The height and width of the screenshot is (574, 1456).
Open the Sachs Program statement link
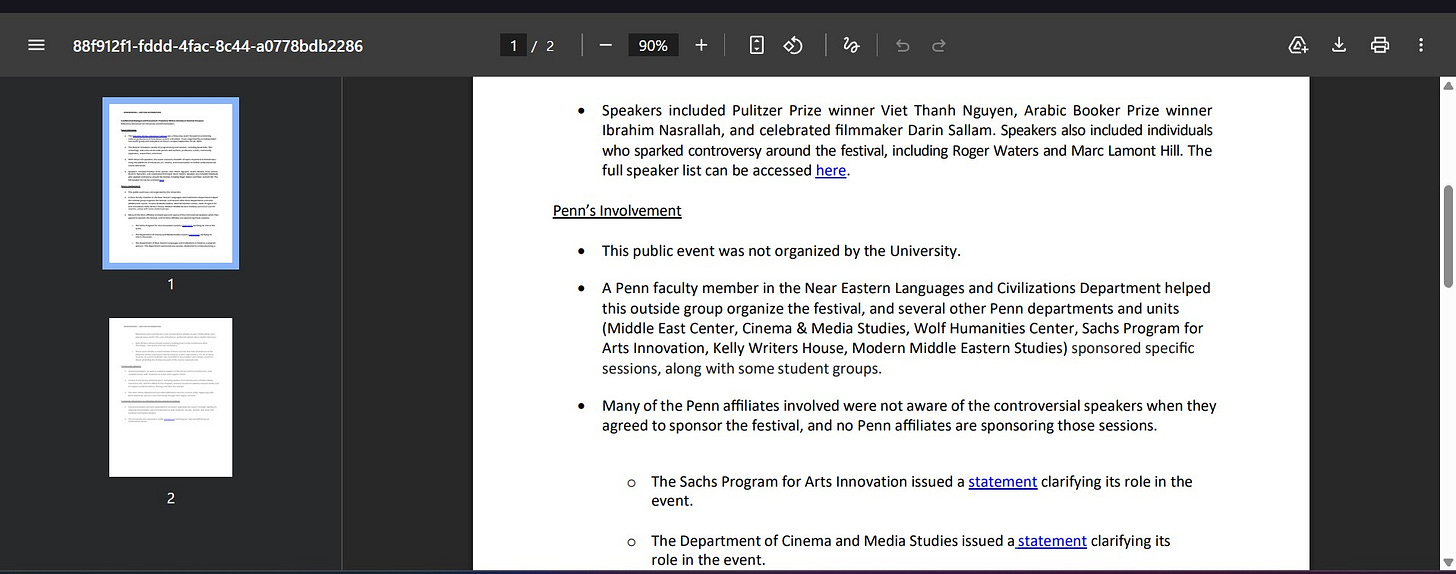point(1002,482)
